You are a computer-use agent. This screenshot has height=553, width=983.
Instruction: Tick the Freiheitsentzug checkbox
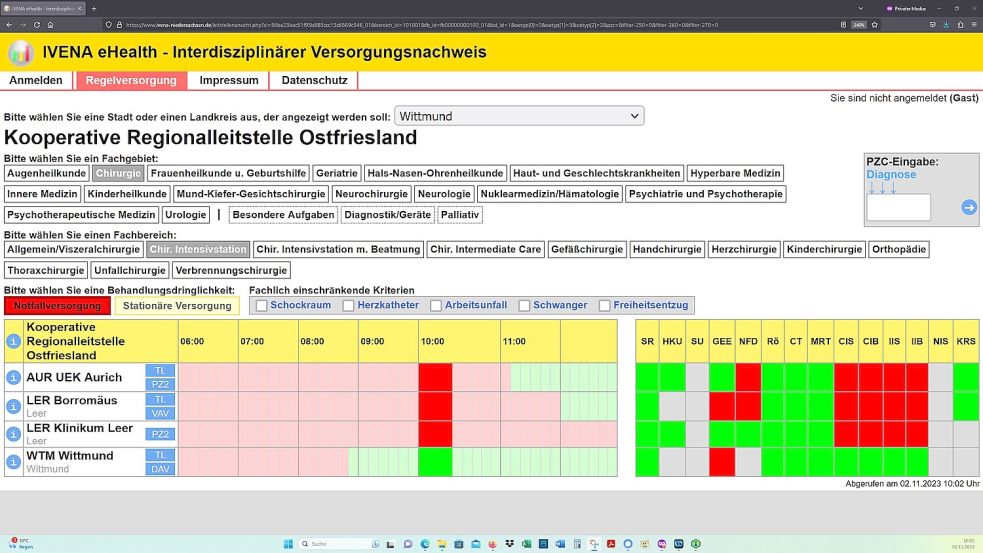tap(604, 305)
